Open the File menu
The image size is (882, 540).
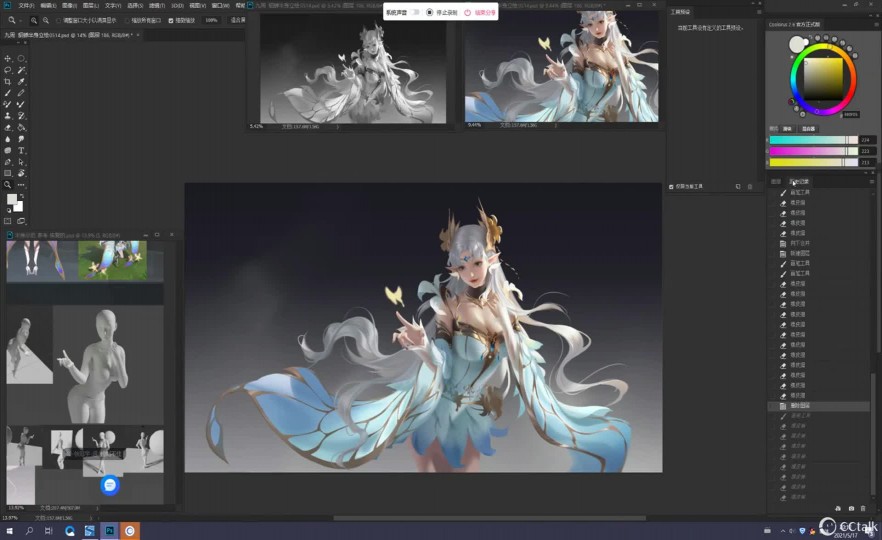[x=26, y=5]
